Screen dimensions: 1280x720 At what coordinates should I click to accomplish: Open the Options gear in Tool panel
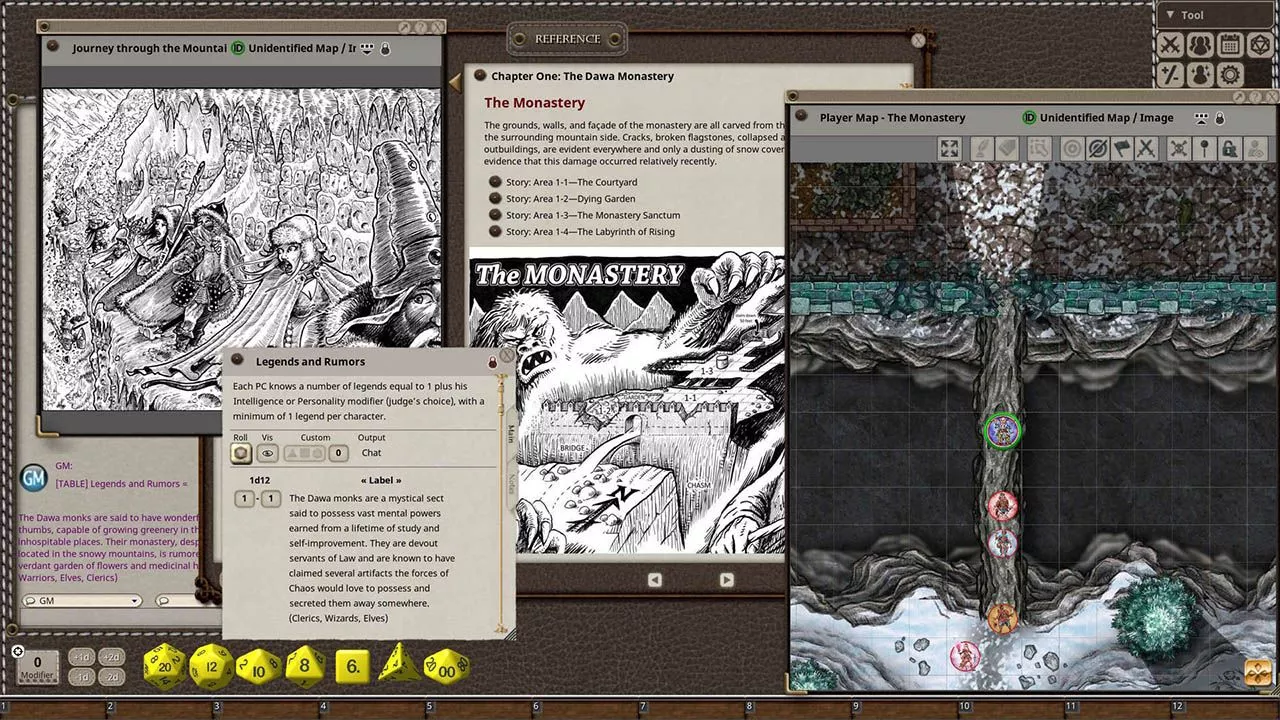(1230, 74)
